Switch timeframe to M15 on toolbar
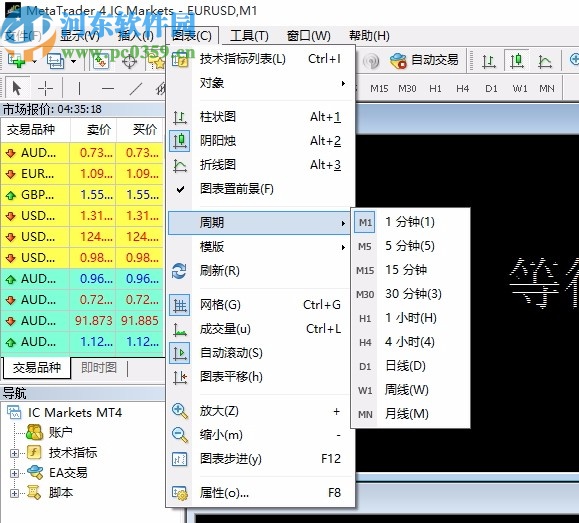The image size is (579, 523). [379, 89]
